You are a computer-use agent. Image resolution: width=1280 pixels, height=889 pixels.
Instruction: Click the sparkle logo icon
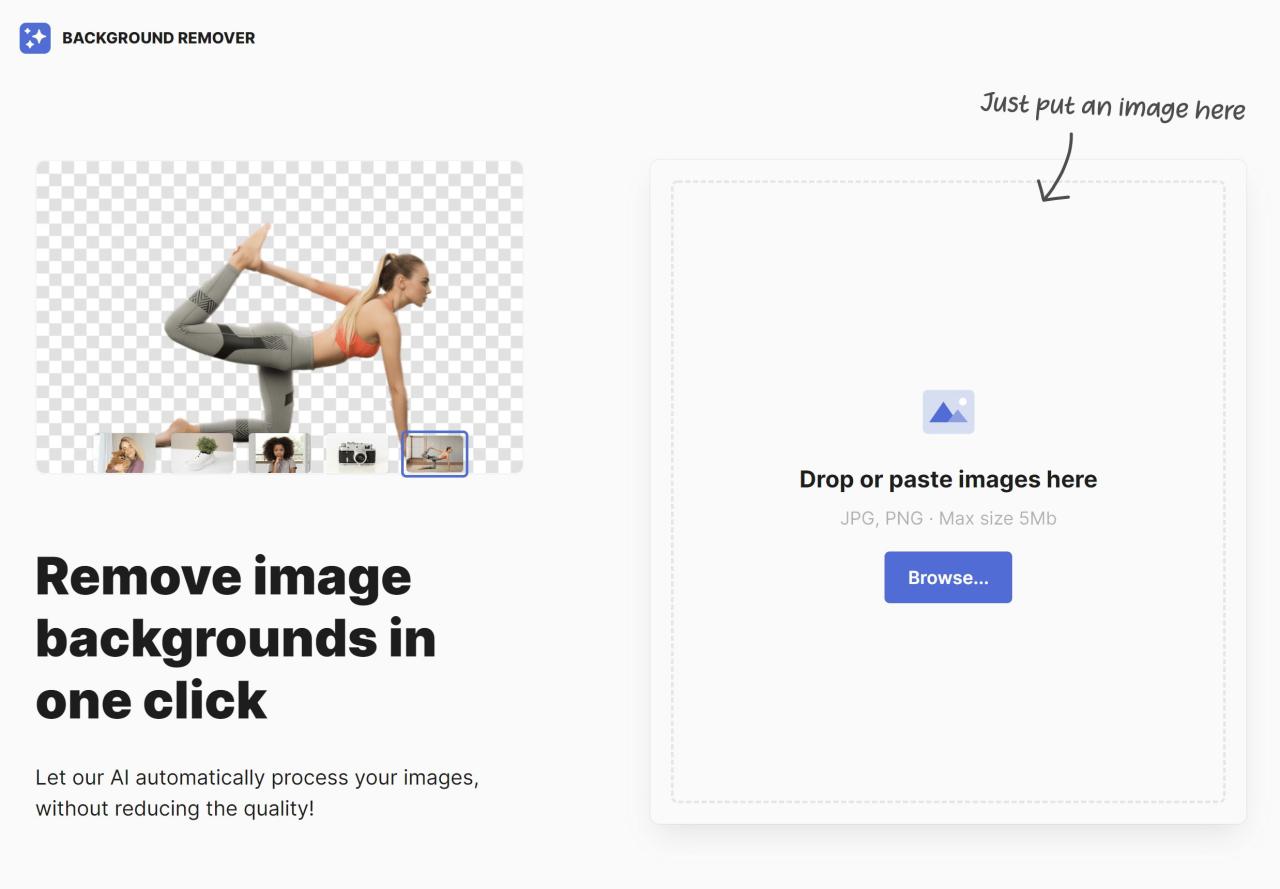tap(35, 38)
